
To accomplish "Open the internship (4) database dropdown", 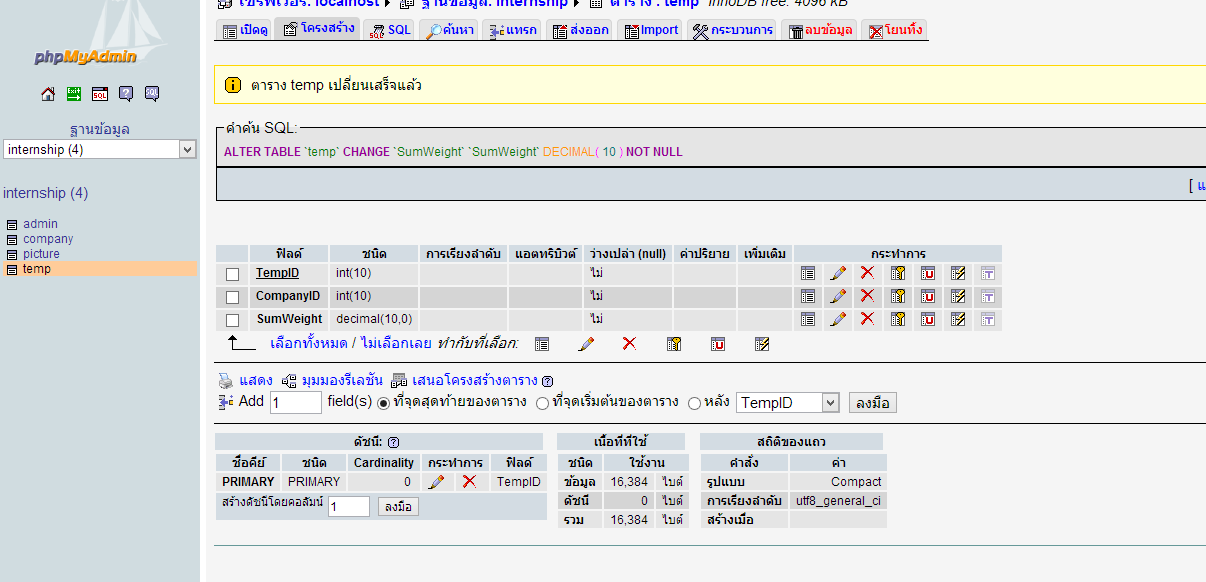I will (100, 149).
